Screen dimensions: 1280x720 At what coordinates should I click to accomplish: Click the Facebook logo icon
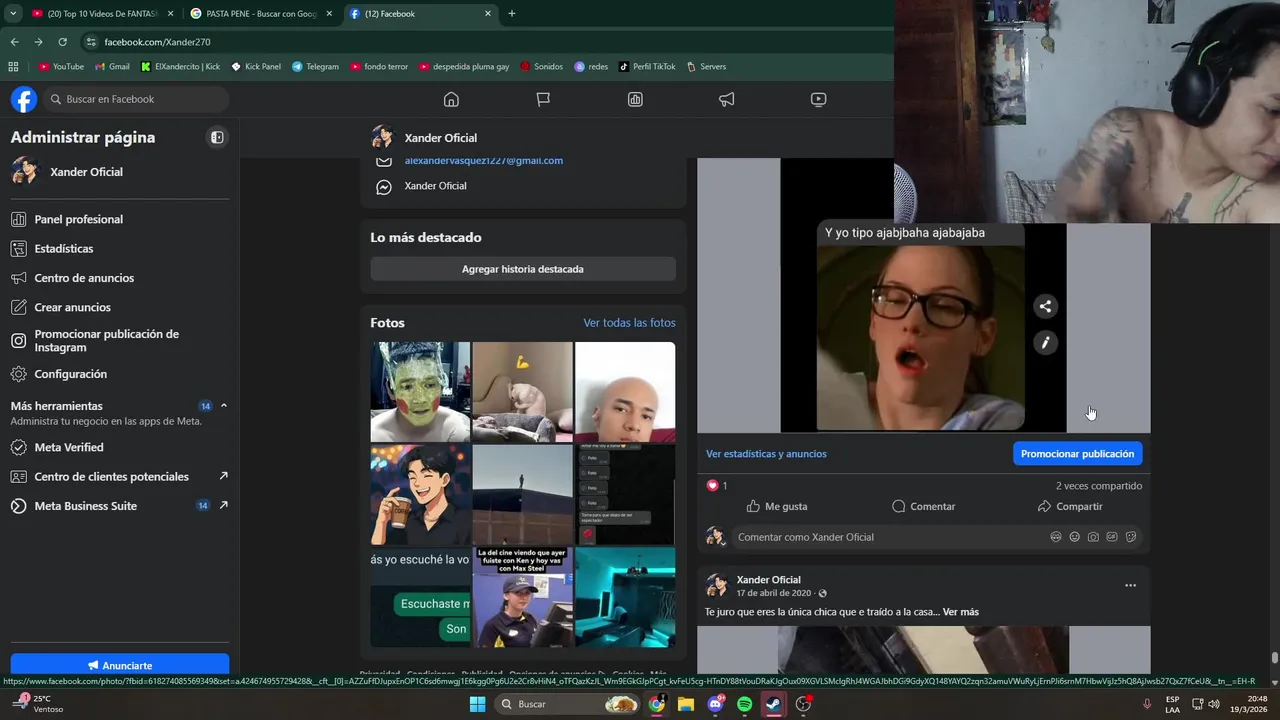[x=24, y=99]
